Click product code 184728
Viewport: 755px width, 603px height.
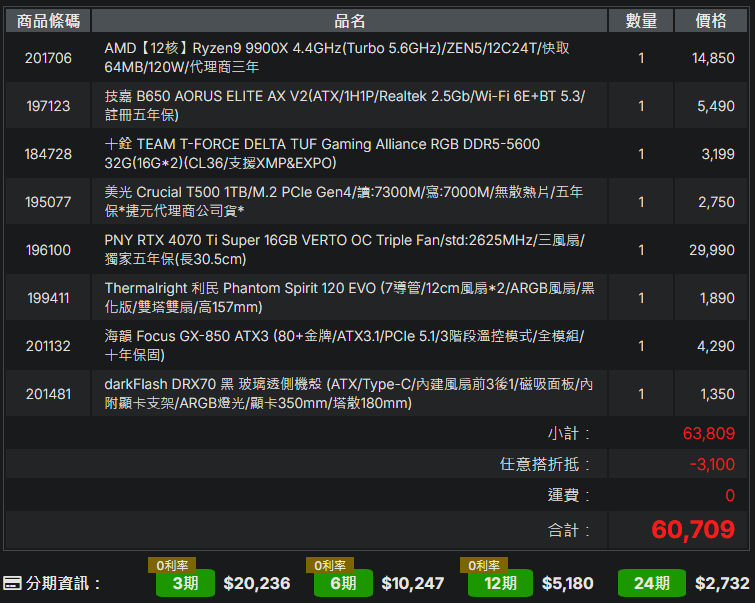point(48,154)
